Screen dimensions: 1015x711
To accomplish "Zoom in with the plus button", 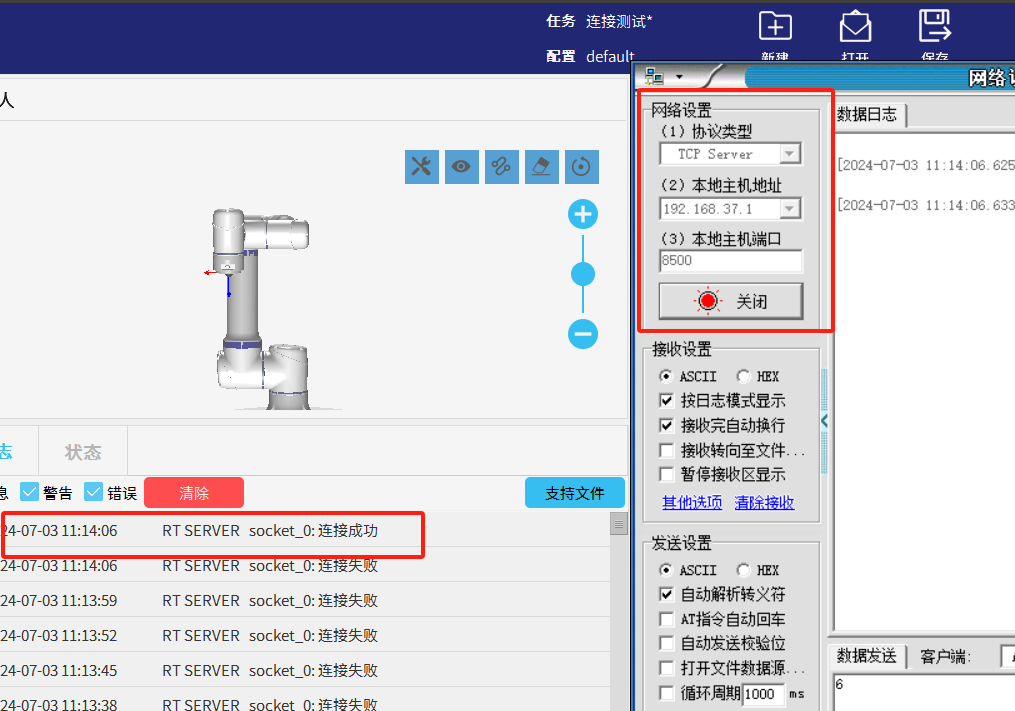I will [583, 214].
